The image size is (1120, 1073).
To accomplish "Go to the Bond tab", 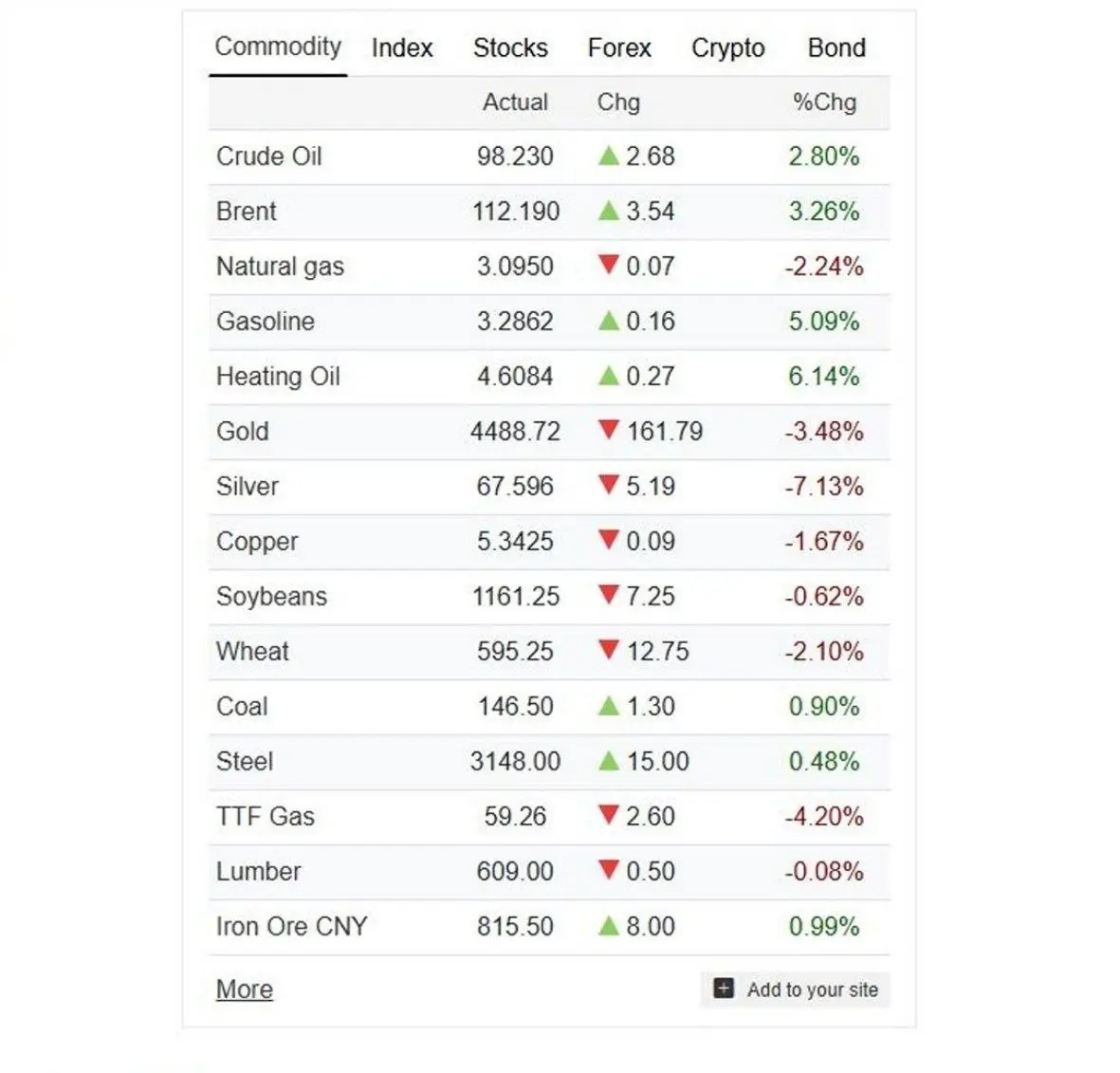I will (x=836, y=47).
